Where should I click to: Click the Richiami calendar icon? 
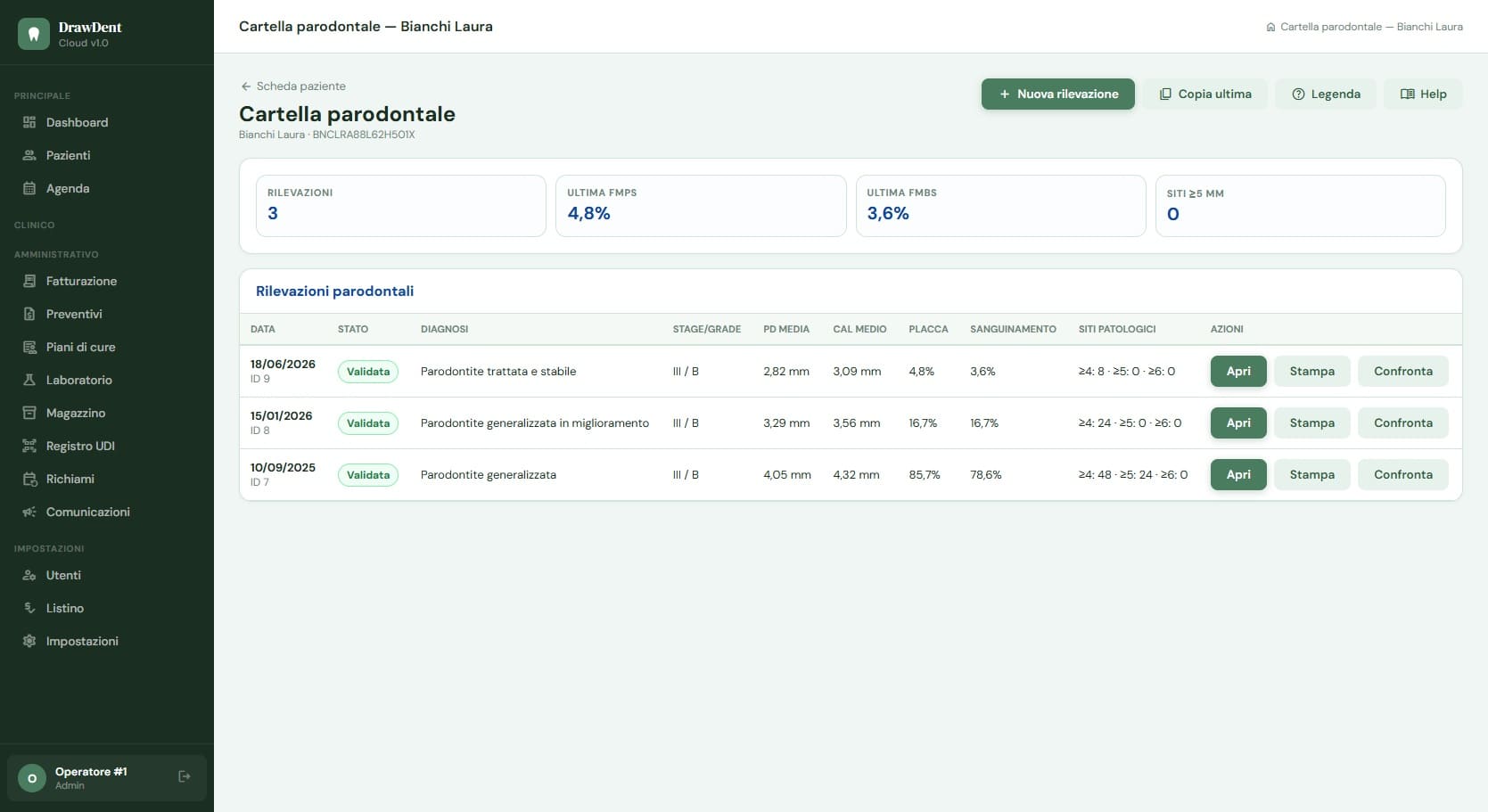pyautogui.click(x=29, y=479)
